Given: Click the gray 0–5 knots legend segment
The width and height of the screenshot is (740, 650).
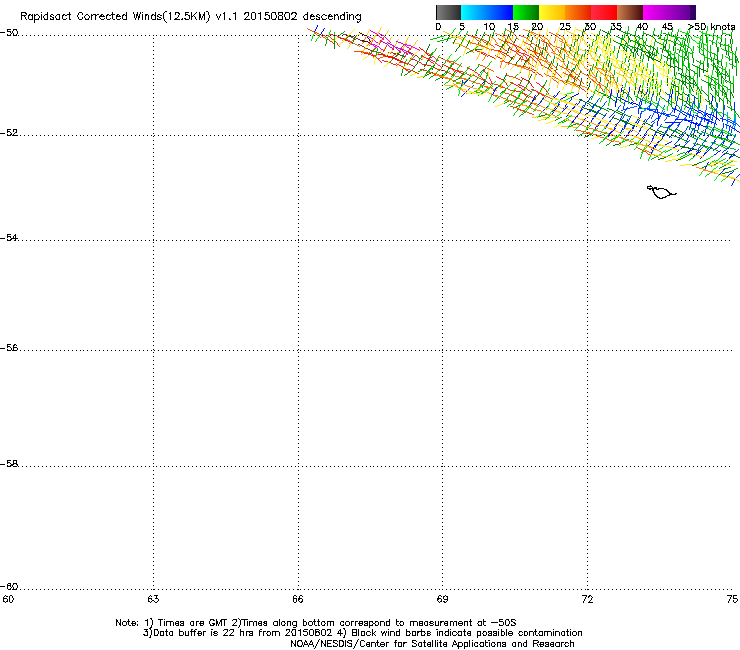Looking at the screenshot, I should coord(448,12).
